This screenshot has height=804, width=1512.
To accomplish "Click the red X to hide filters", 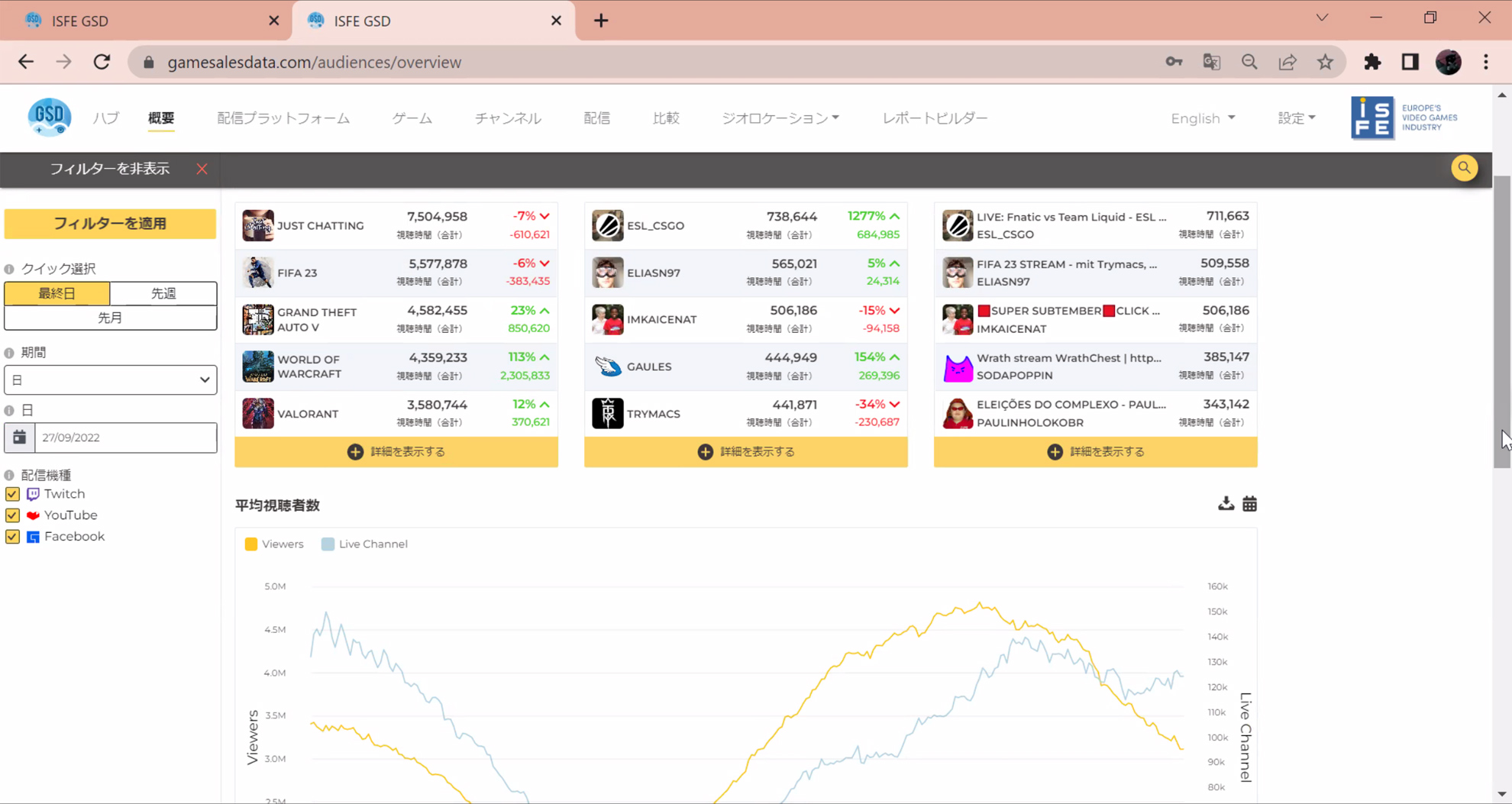I will [x=202, y=169].
